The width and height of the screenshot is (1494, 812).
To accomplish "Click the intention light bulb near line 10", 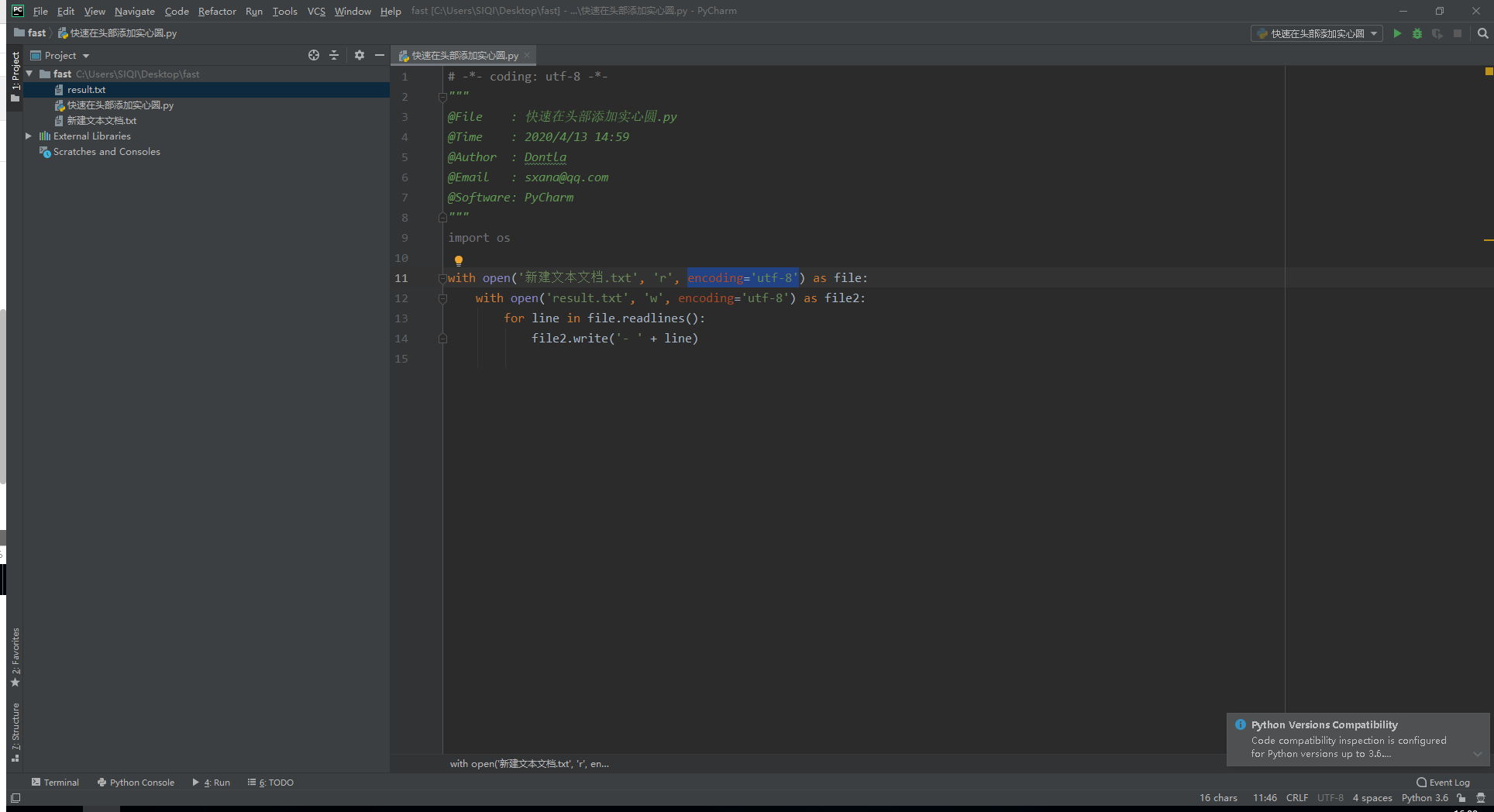I will 459,259.
